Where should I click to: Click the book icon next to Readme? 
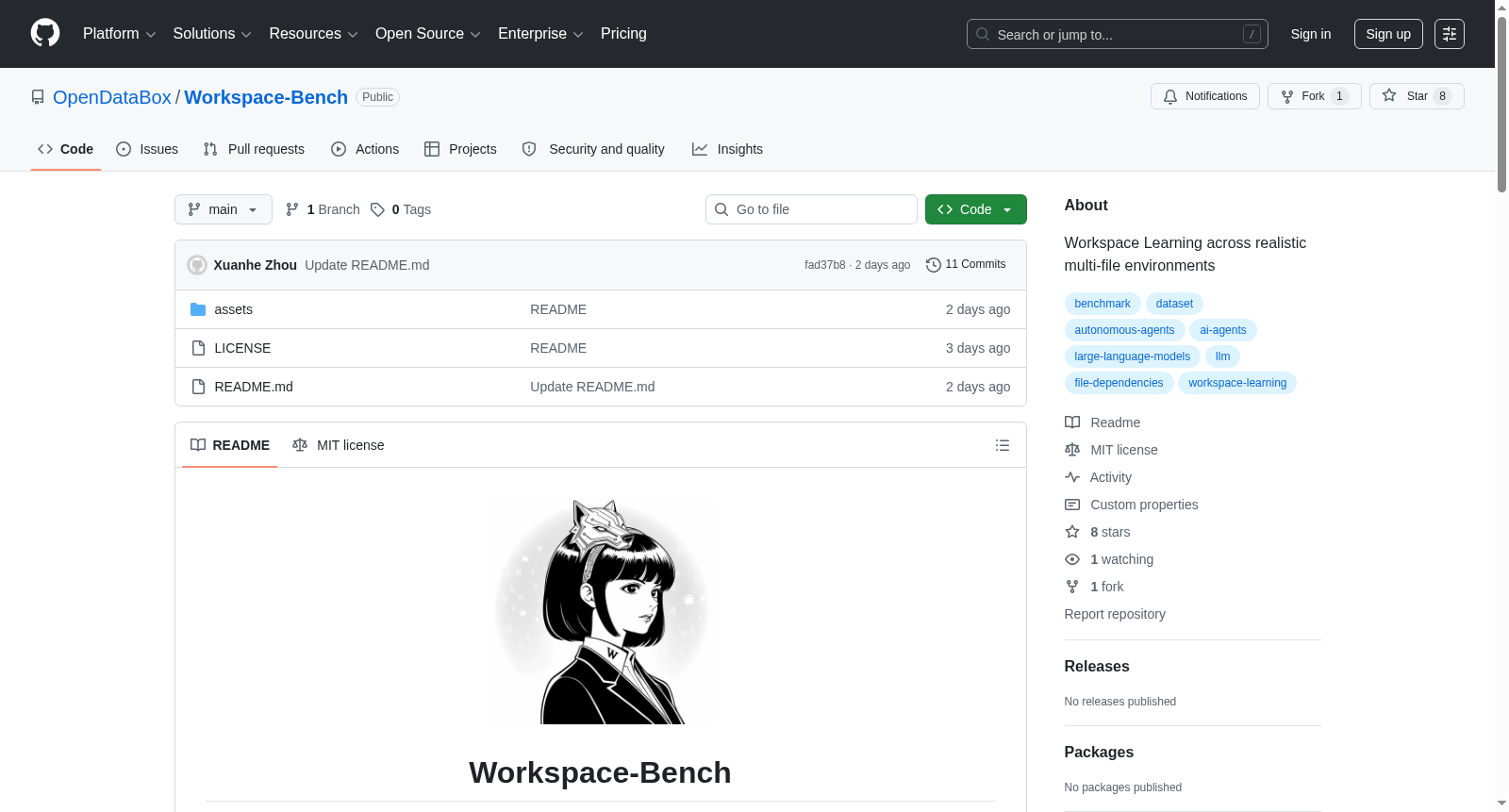click(1072, 423)
